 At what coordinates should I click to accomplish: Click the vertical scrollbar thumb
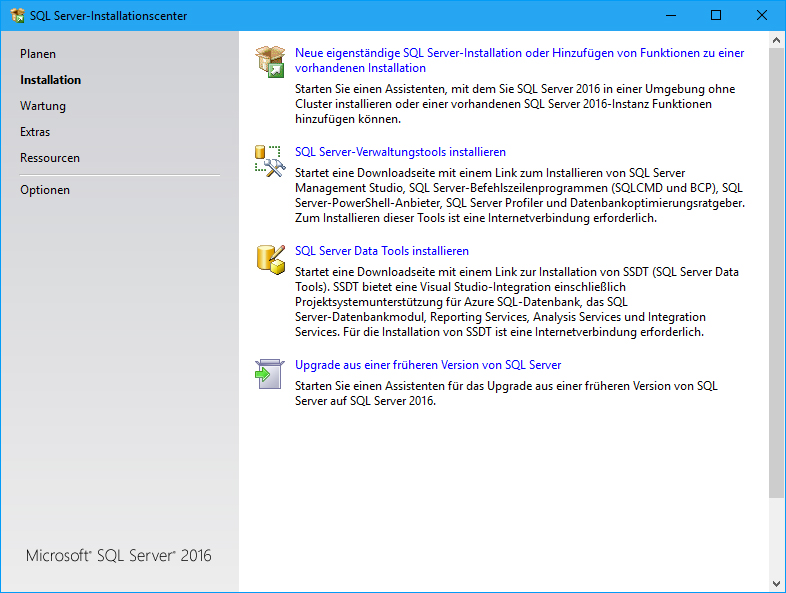(776, 272)
